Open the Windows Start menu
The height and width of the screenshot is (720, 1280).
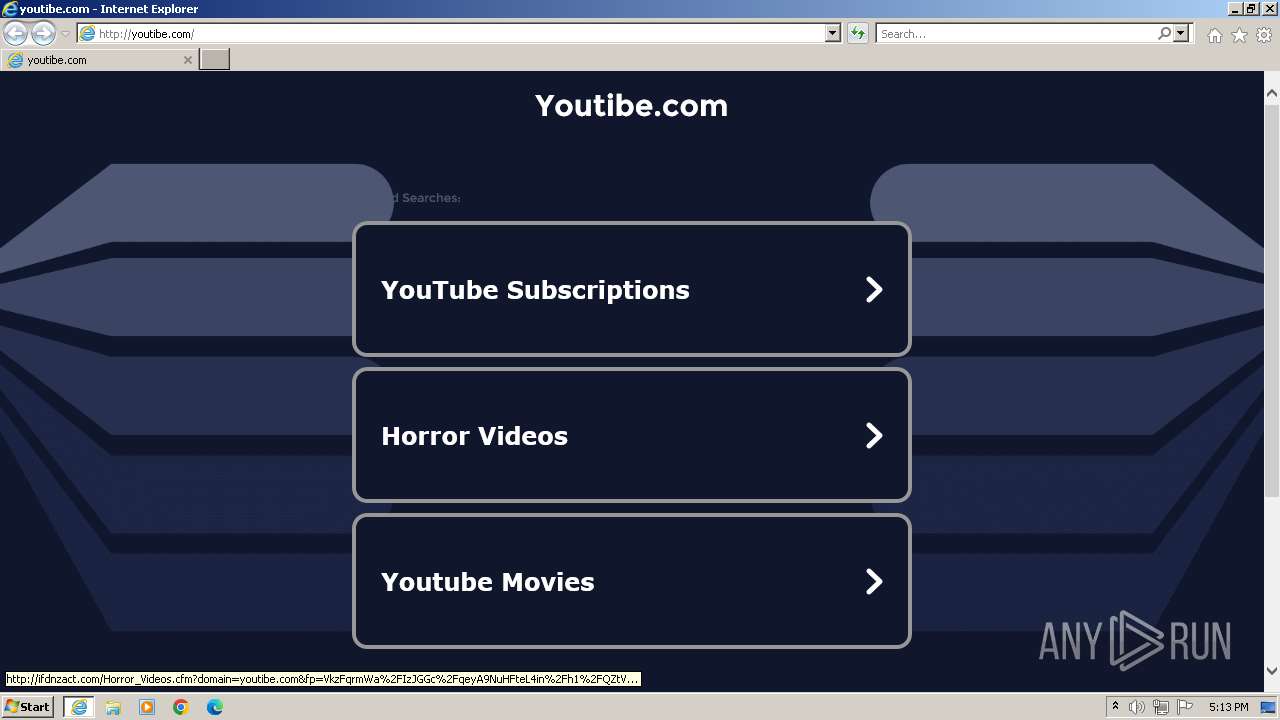pyautogui.click(x=27, y=707)
